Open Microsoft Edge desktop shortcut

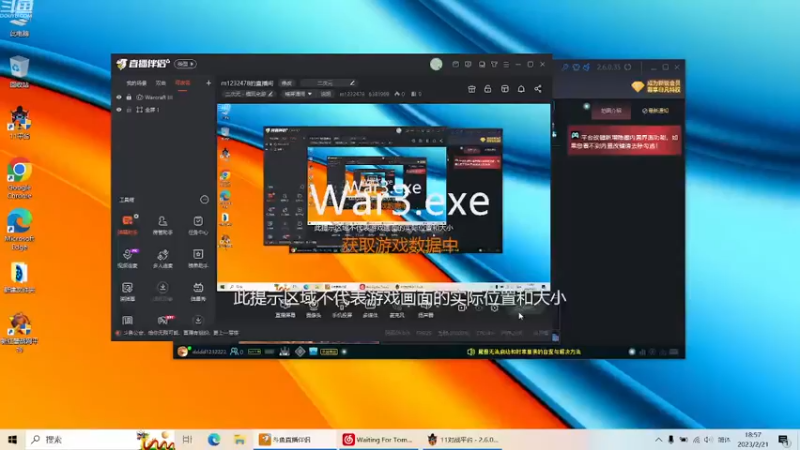[x=19, y=229]
